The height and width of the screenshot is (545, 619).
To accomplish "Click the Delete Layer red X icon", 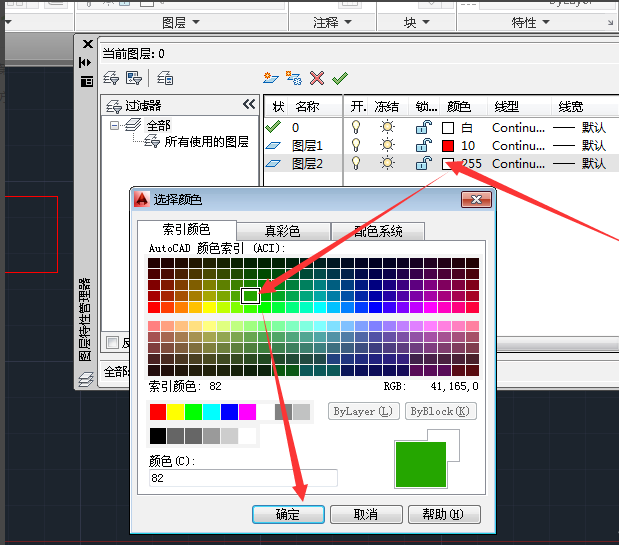I will 317,78.
